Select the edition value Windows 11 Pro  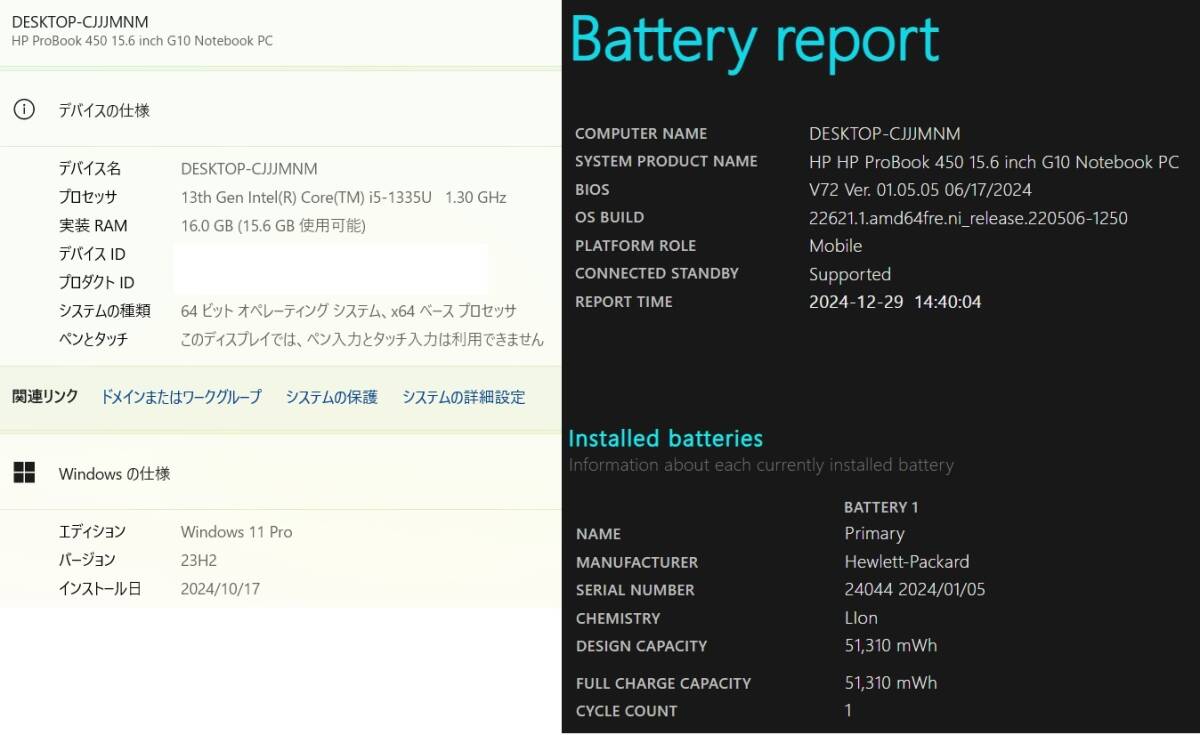pos(237,532)
